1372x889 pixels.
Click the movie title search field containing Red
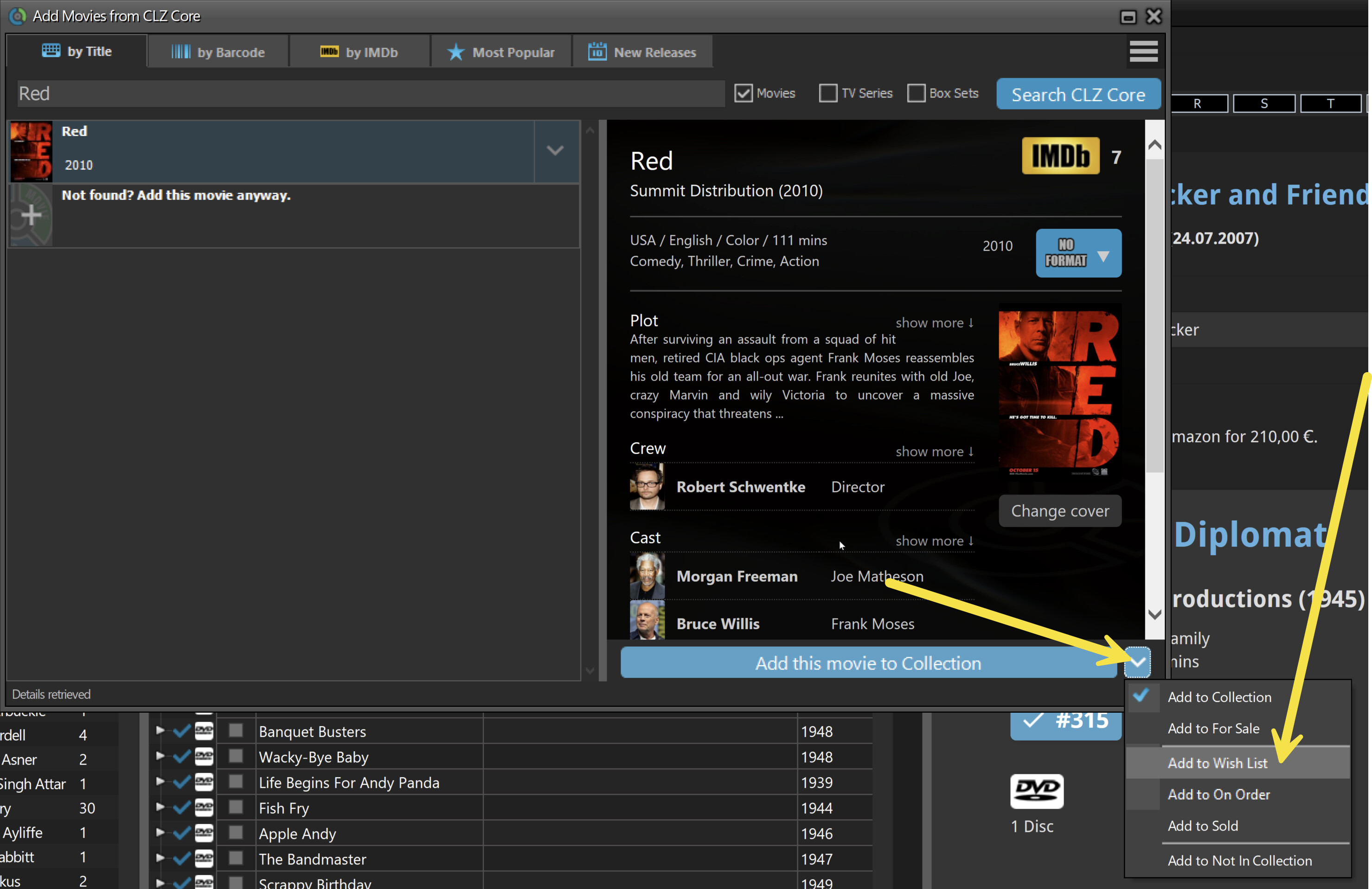tap(370, 93)
